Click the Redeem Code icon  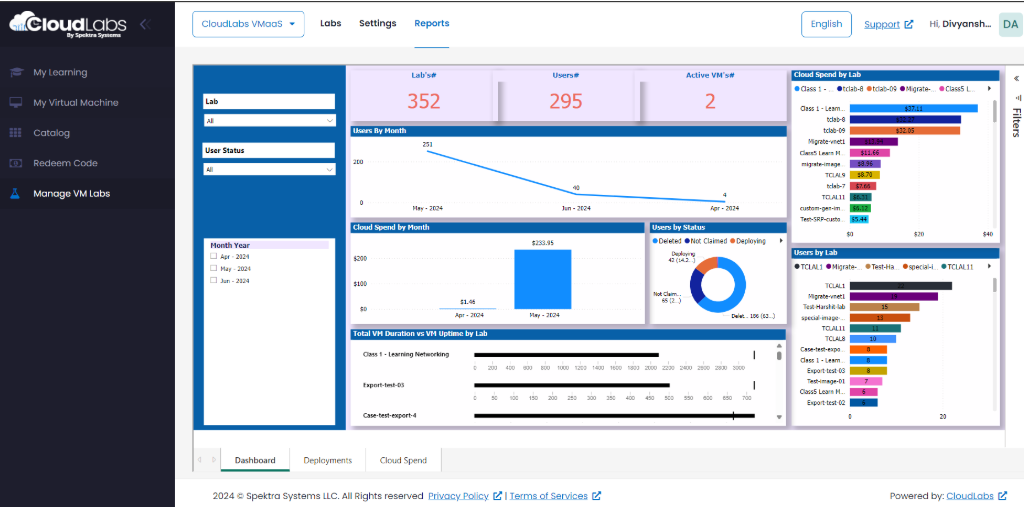16,163
